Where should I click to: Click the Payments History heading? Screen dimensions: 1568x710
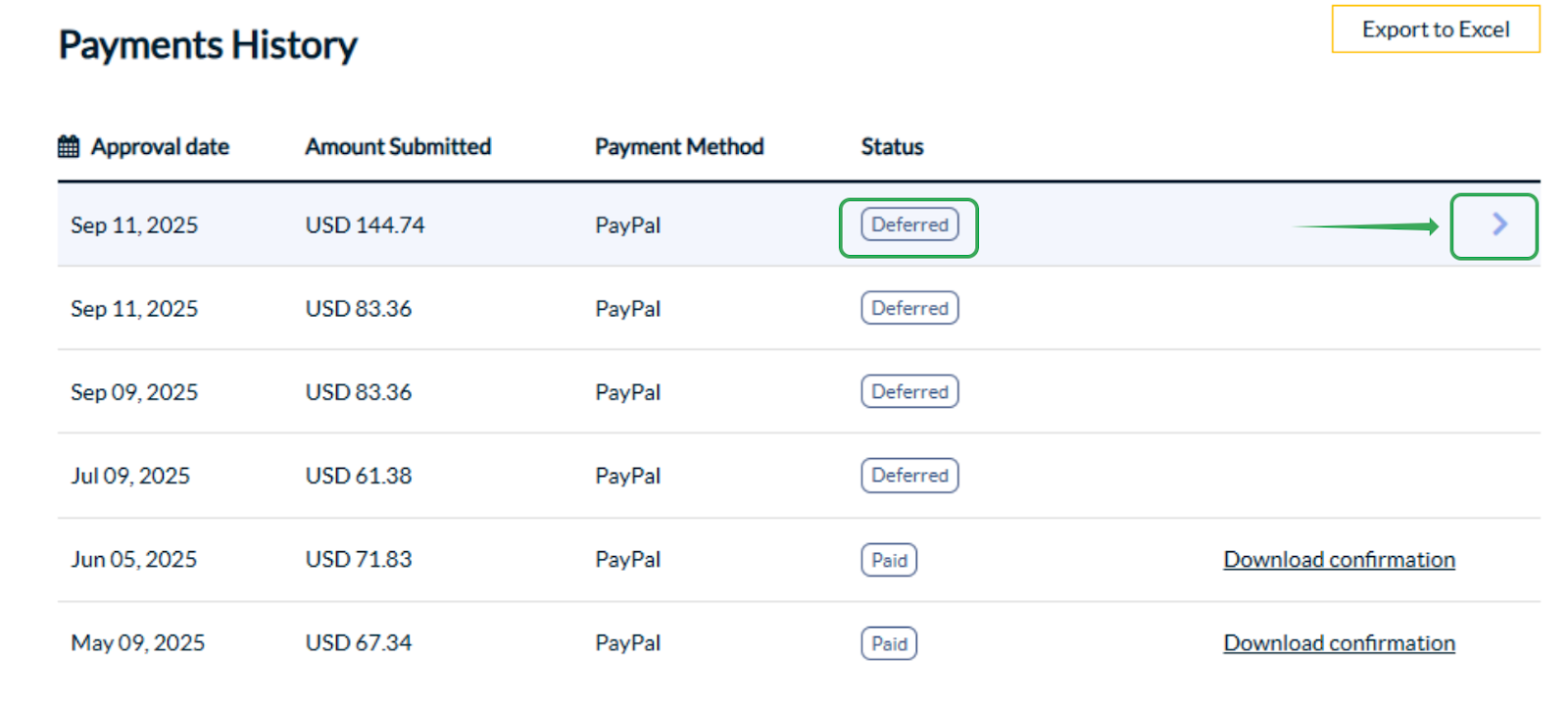[208, 45]
